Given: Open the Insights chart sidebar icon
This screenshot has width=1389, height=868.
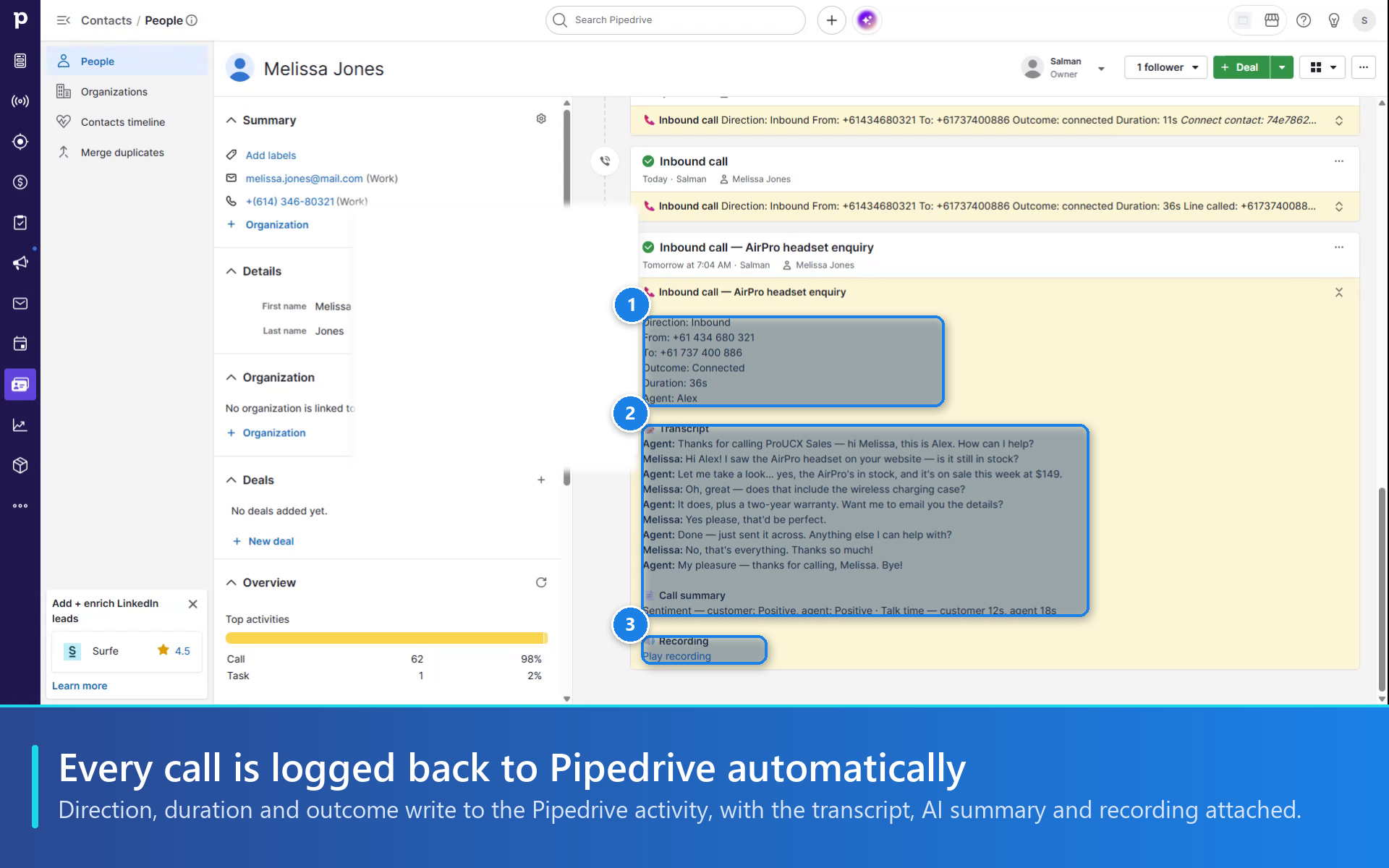Looking at the screenshot, I should pos(20,425).
